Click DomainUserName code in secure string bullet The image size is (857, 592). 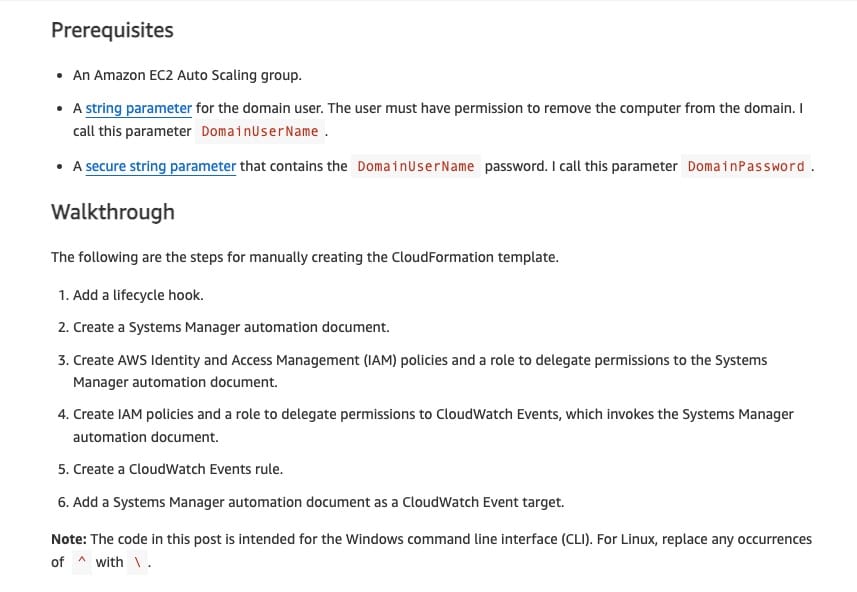coord(415,166)
